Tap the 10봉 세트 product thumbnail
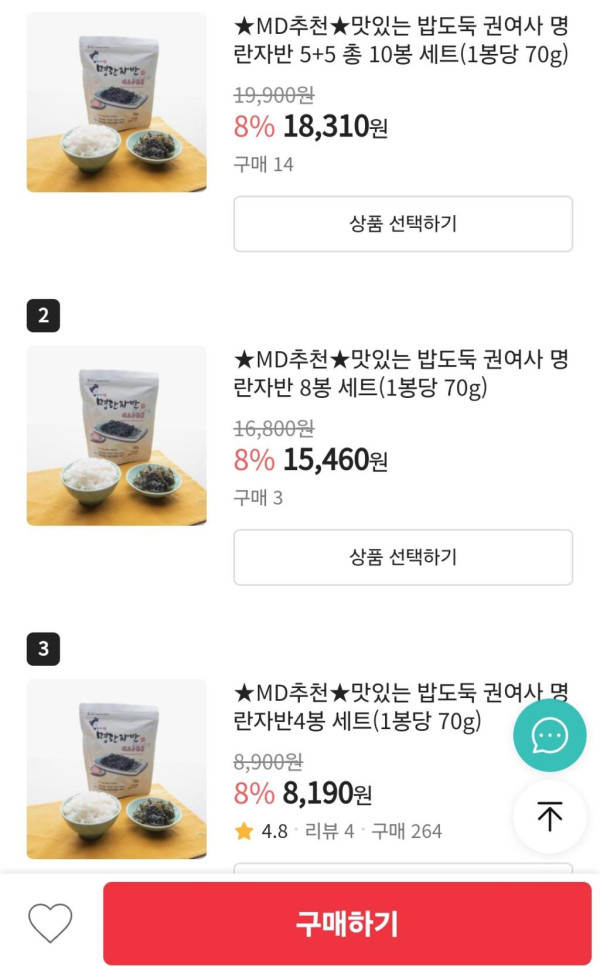 (116, 102)
